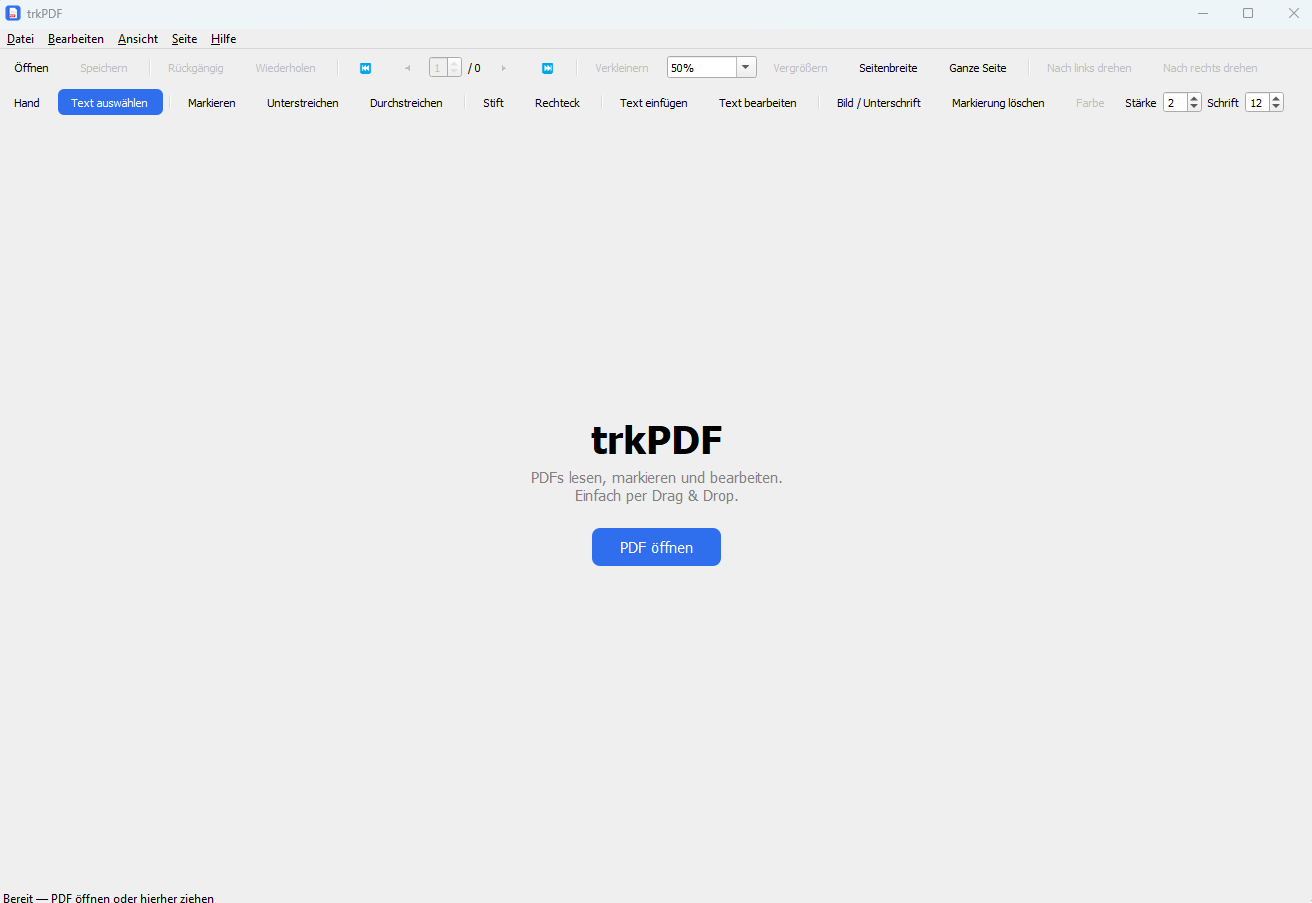This screenshot has height=903, width=1312.
Task: Open the Datei menu
Action: click(x=20, y=39)
